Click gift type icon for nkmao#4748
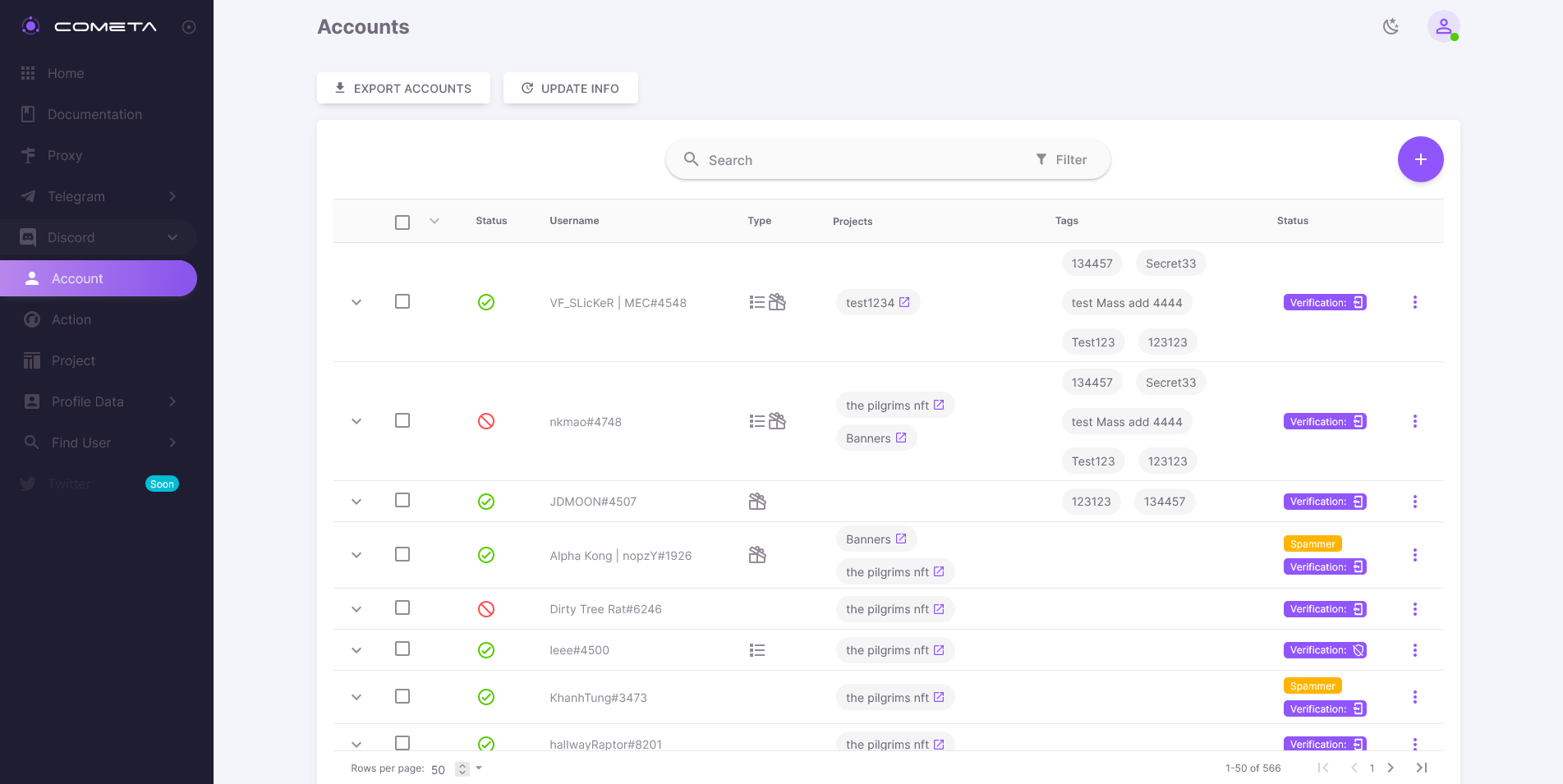The image size is (1563, 784). coord(777,421)
